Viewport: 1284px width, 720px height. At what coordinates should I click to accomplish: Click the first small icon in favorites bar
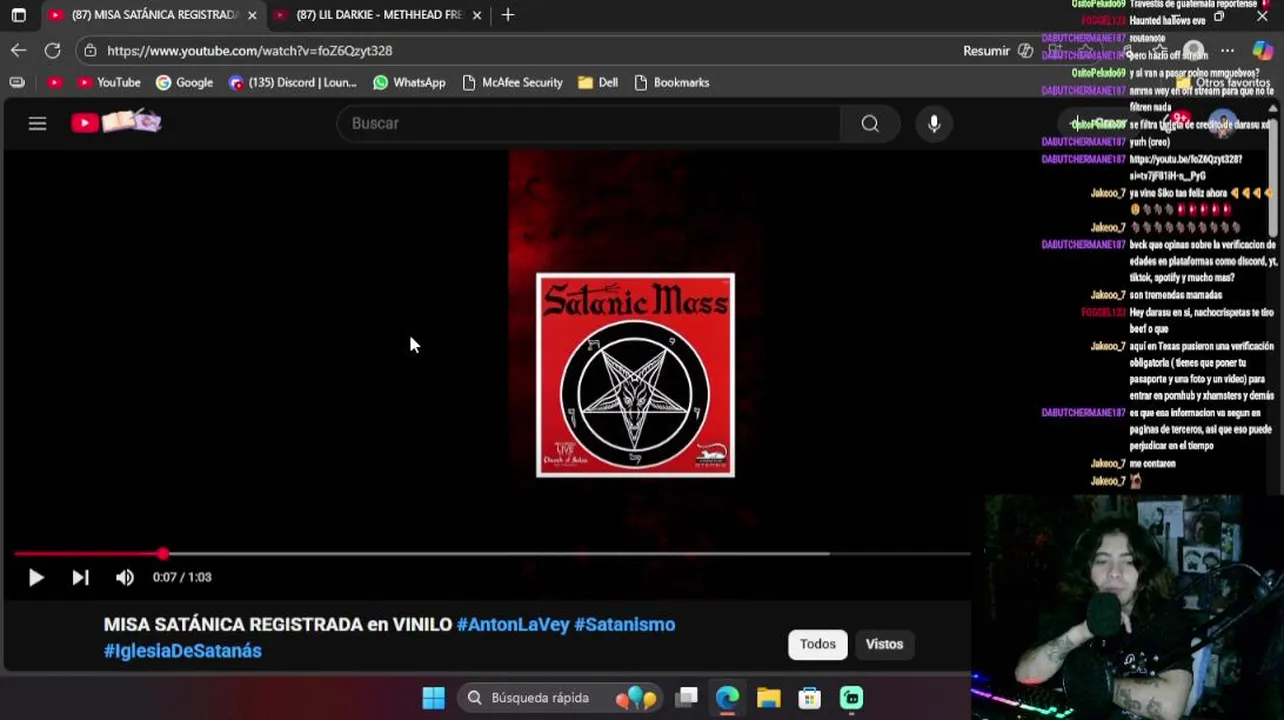coord(17,82)
